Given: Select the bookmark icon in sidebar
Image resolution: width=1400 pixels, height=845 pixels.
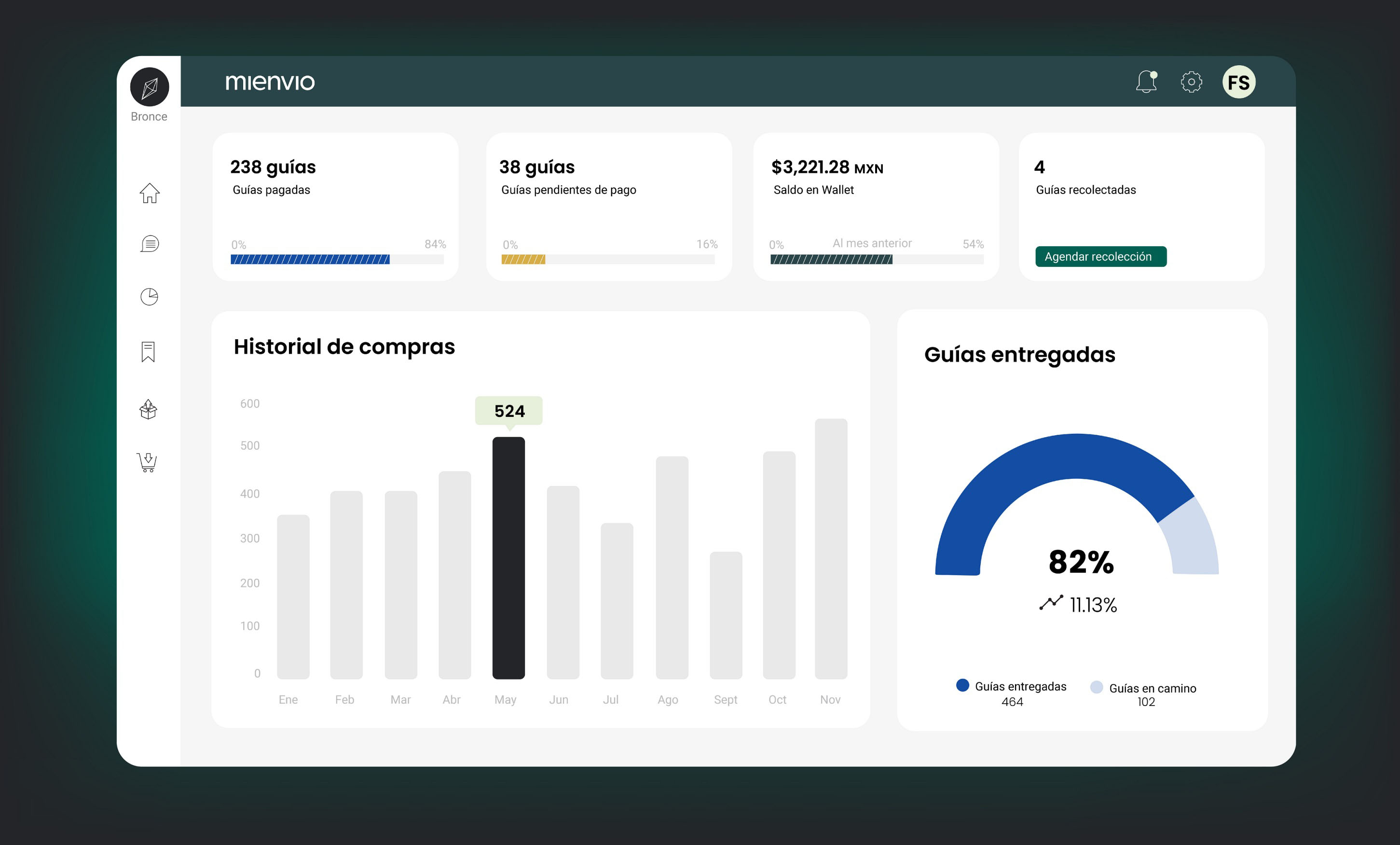Looking at the screenshot, I should (149, 352).
